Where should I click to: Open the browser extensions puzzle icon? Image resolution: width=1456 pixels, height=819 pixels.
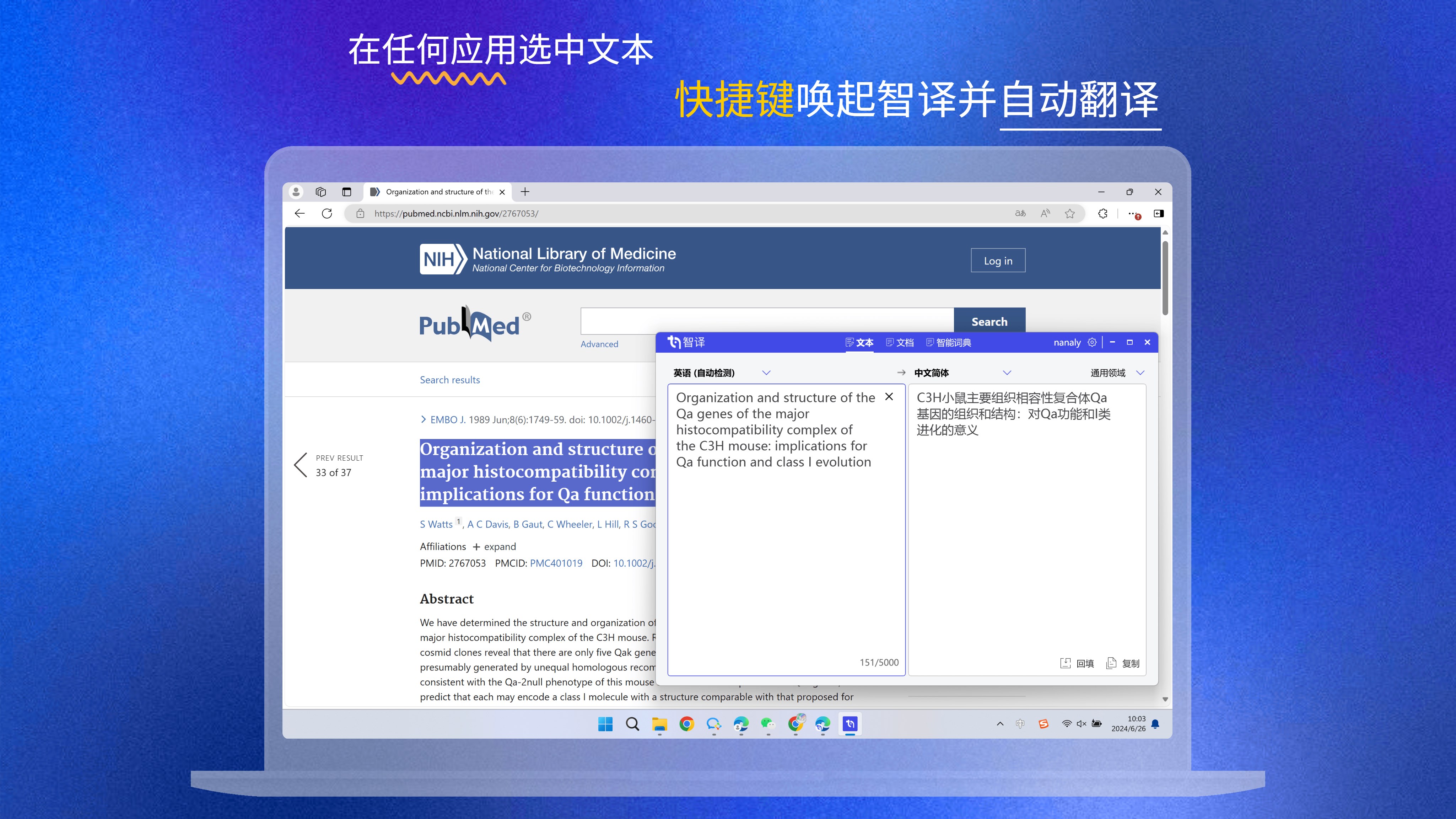[x=1102, y=213]
